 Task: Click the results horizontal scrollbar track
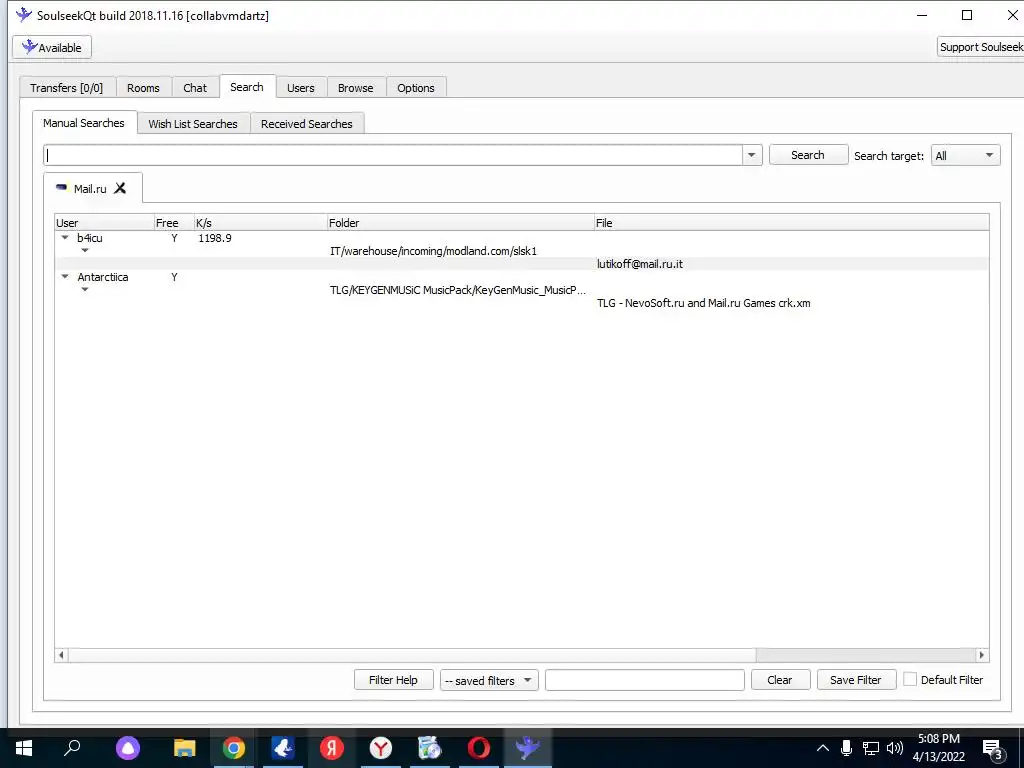[x=865, y=654]
